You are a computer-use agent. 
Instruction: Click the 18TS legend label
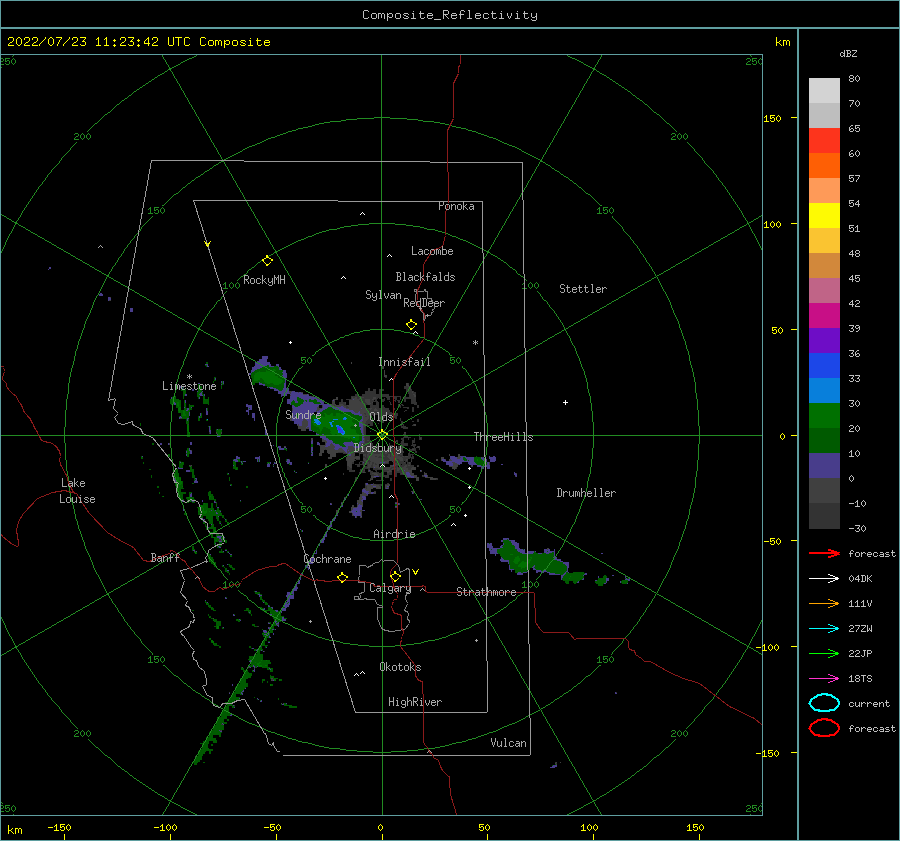pyautogui.click(x=860, y=679)
